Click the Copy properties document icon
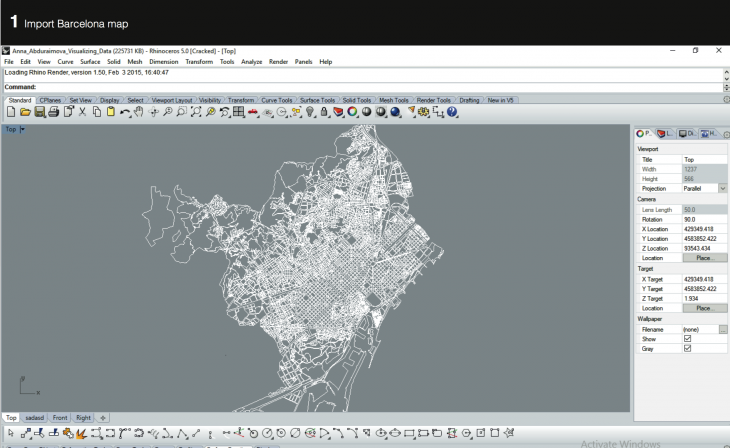This screenshot has width=730, height=448. (x=68, y=112)
